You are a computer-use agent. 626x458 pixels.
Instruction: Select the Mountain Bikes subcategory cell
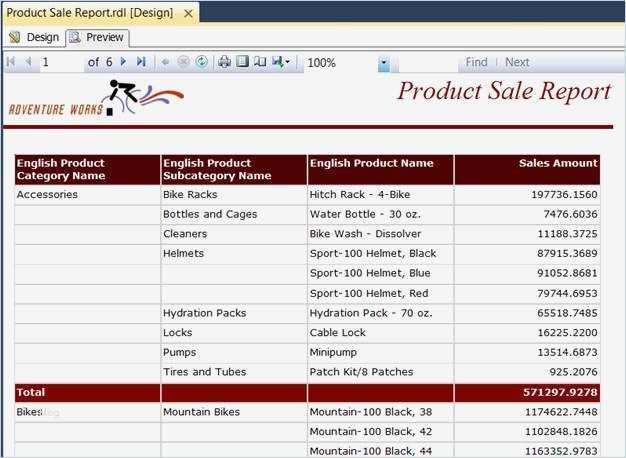pyautogui.click(x=234, y=412)
